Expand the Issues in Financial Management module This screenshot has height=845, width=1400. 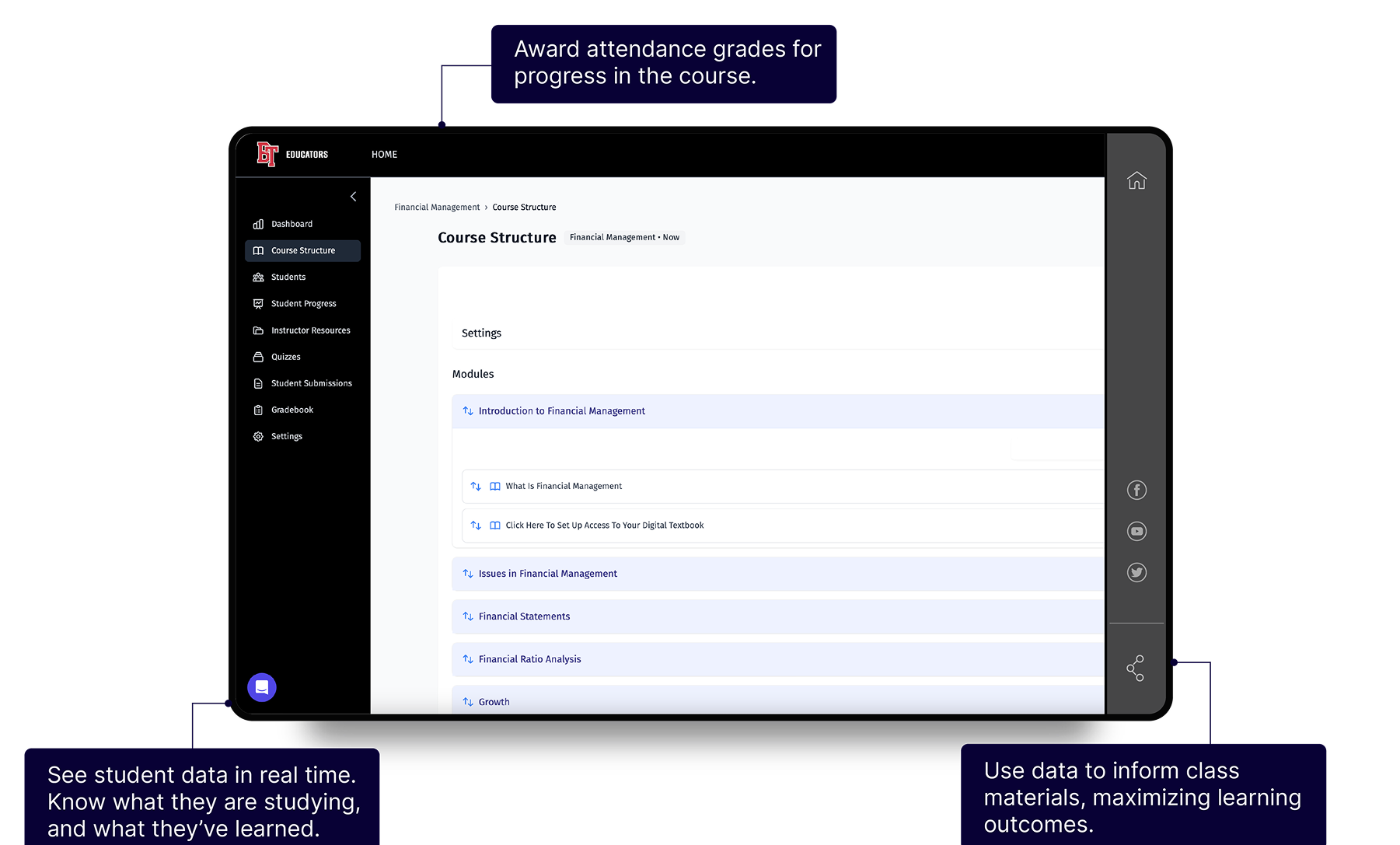click(x=547, y=574)
